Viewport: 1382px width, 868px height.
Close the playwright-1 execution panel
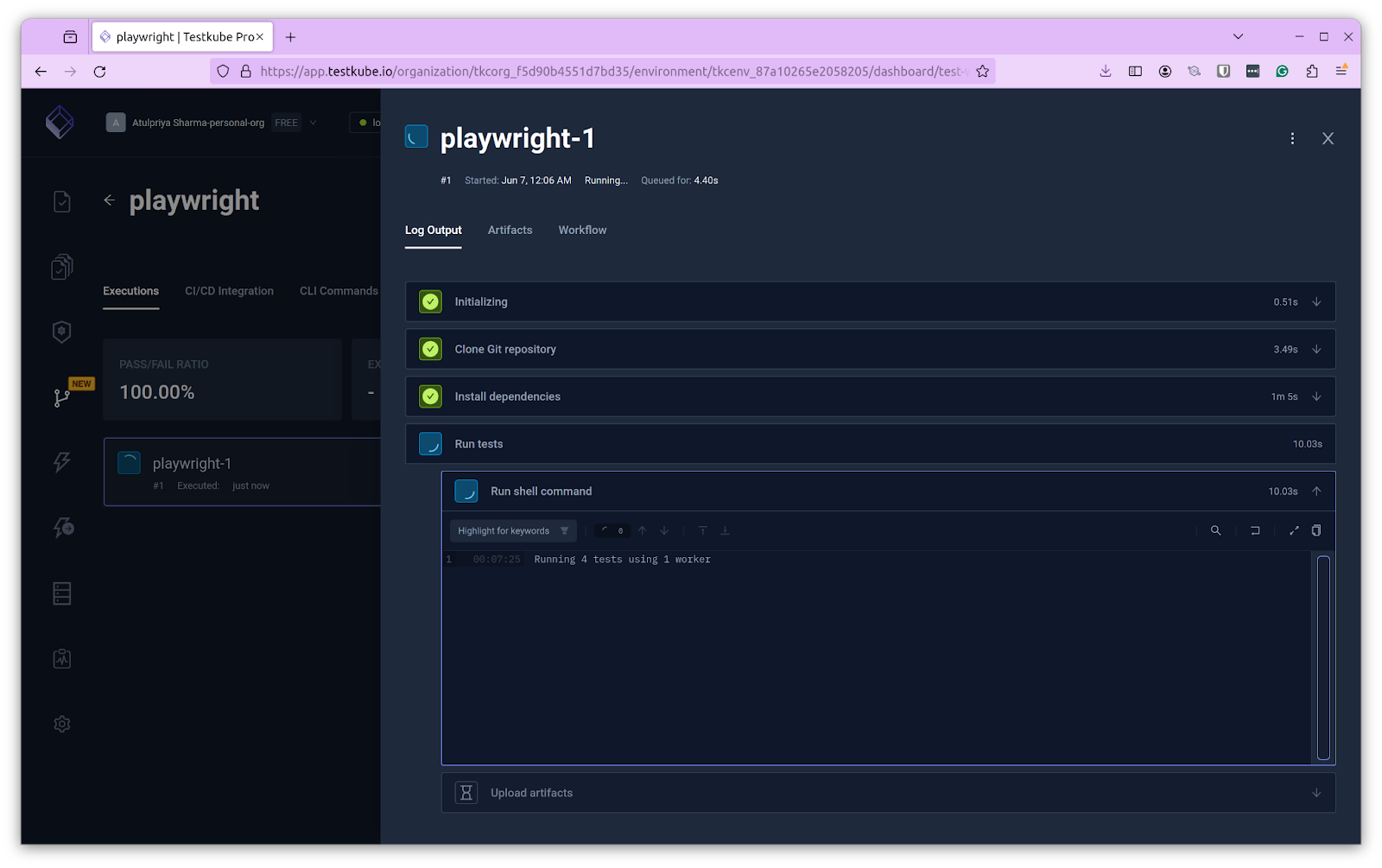1328,138
